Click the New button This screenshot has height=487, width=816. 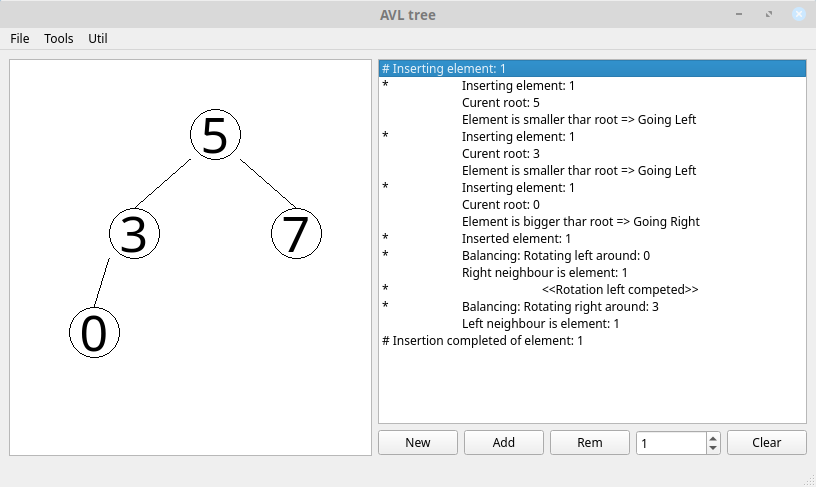418,443
